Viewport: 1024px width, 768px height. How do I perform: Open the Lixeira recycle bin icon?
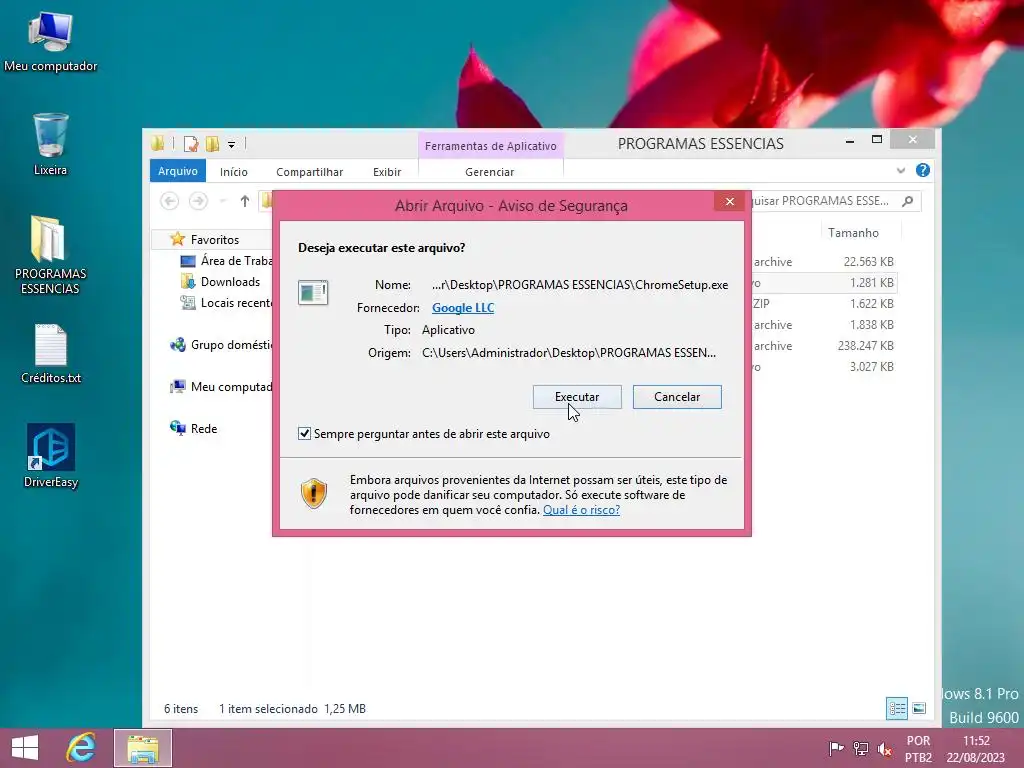(x=50, y=145)
